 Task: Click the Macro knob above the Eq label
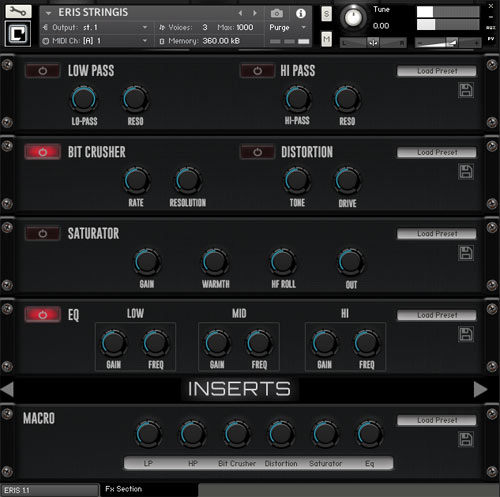point(369,434)
